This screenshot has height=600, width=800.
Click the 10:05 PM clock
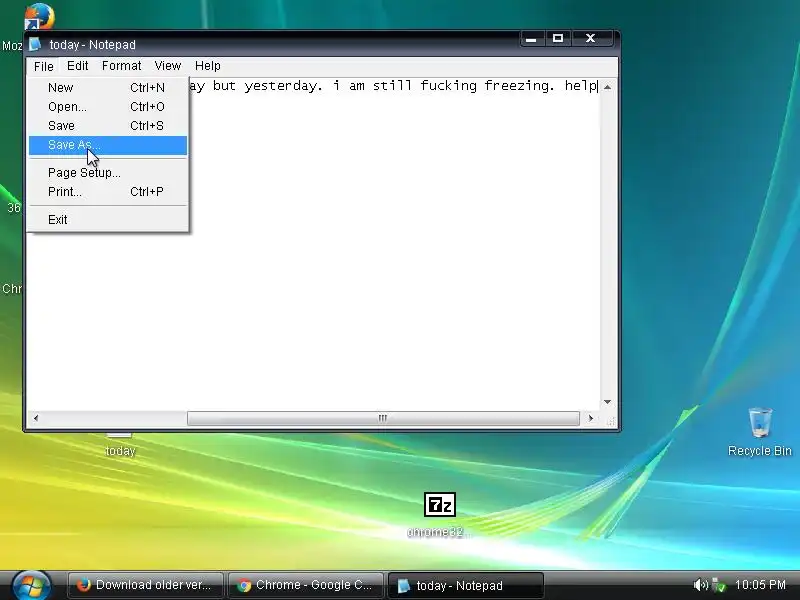tap(760, 585)
